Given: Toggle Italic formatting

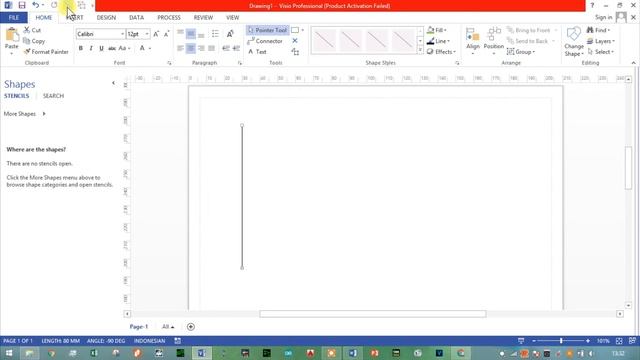Looking at the screenshot, I should 91,48.
